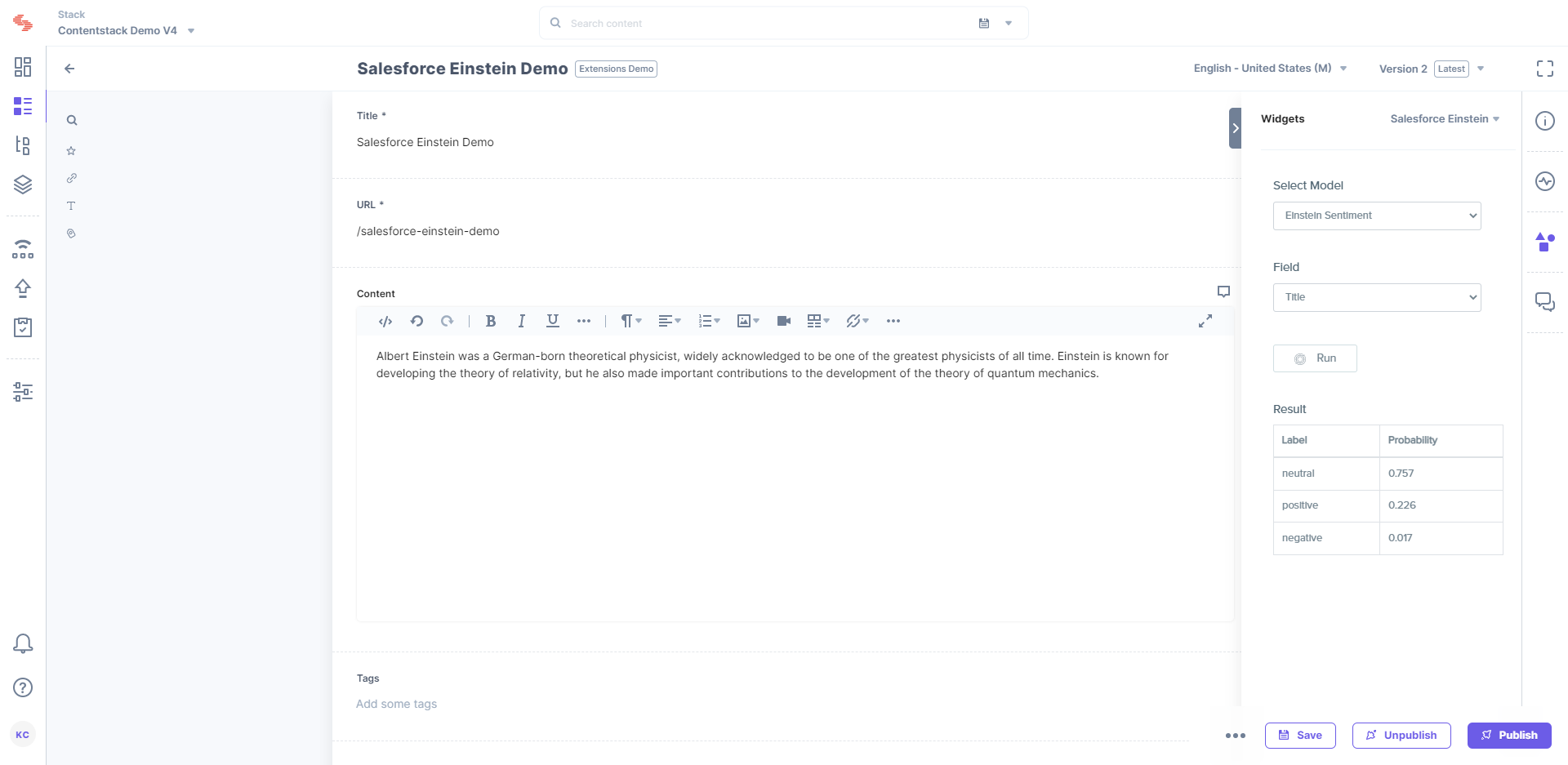Open more actions ellipsis near Save

pos(1236,736)
